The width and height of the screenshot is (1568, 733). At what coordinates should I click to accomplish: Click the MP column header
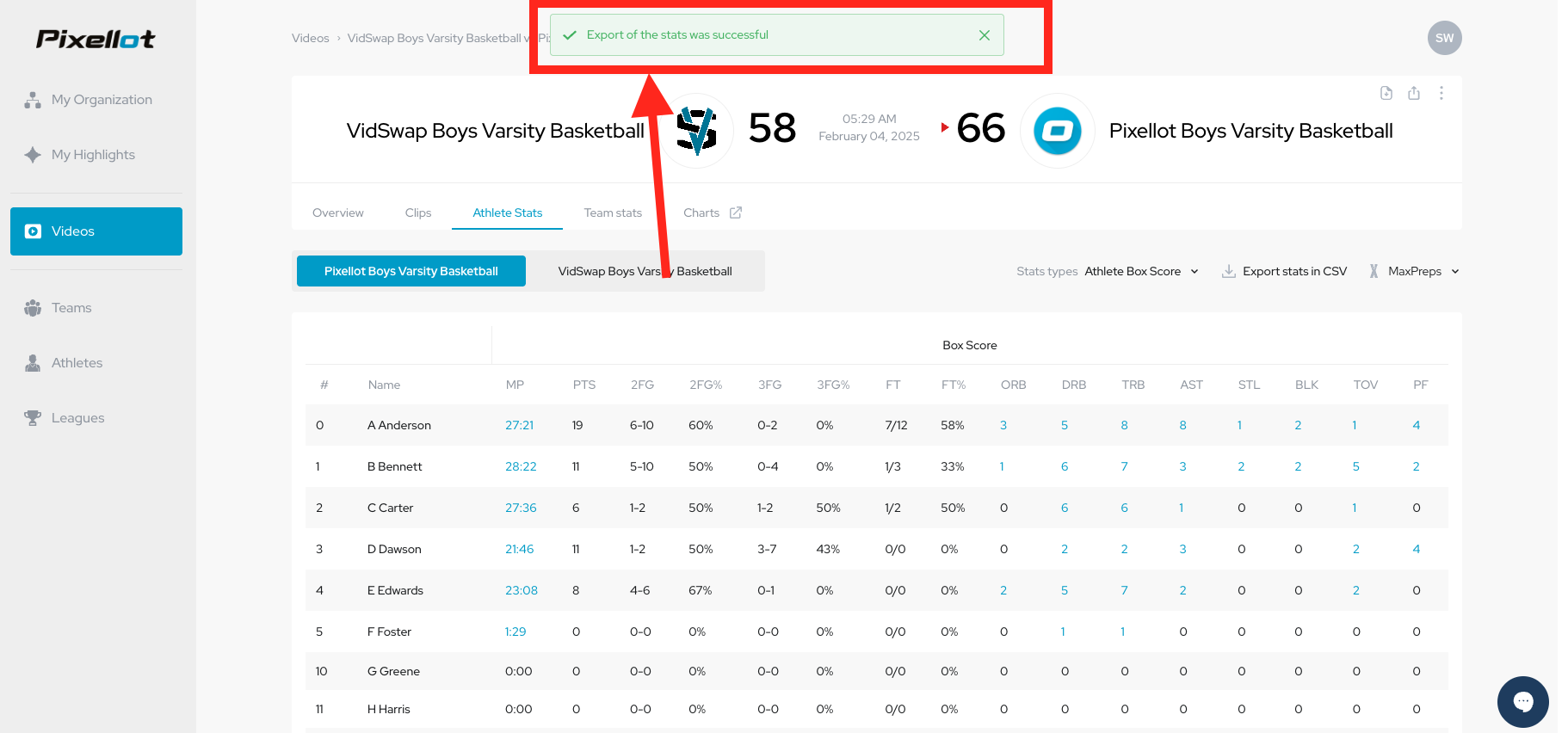click(x=515, y=385)
